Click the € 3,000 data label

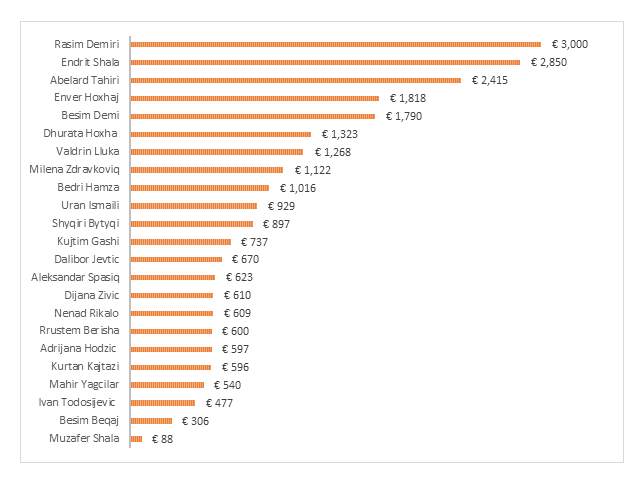coord(570,44)
